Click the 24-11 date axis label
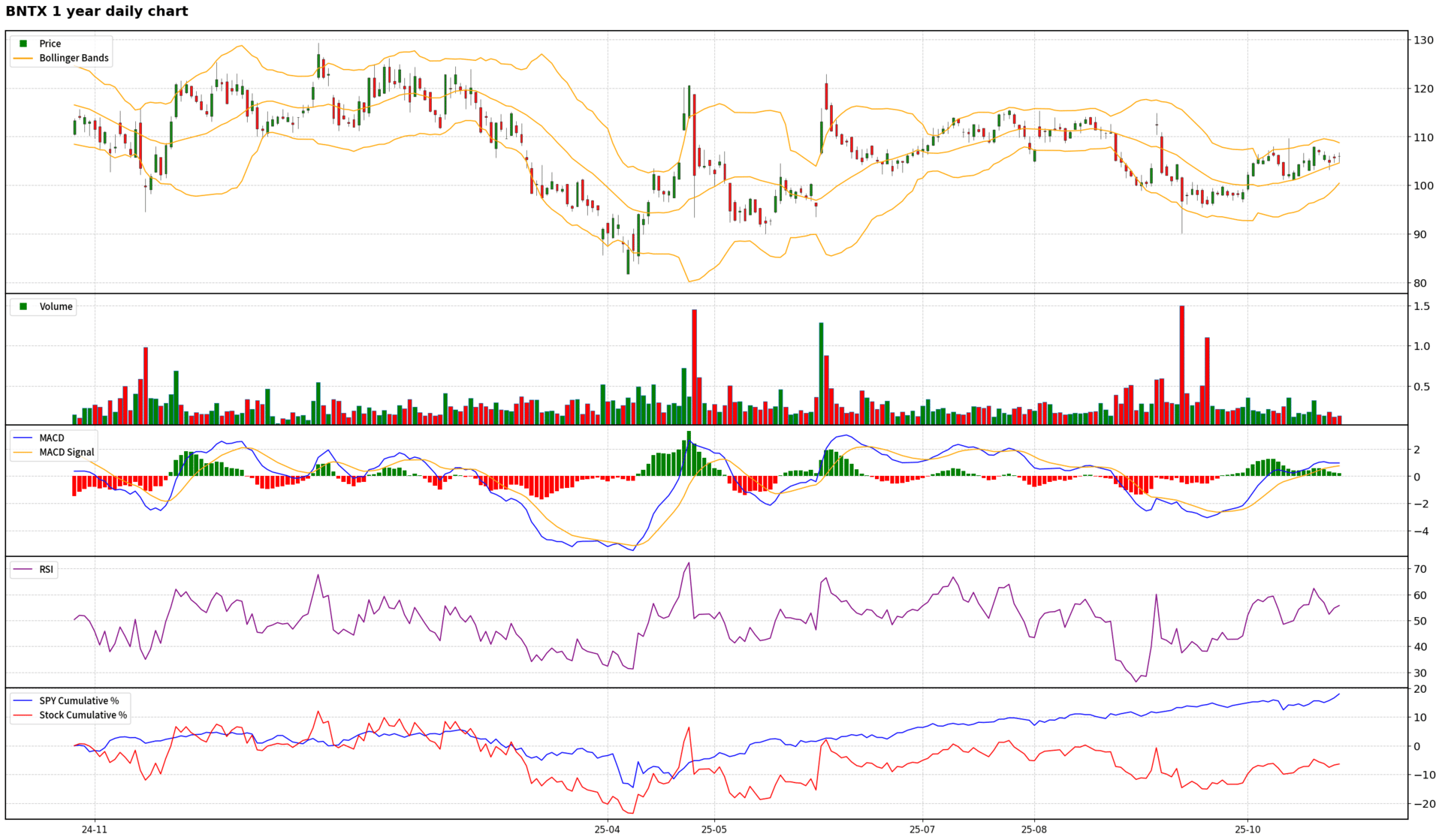Image resolution: width=1442 pixels, height=840 pixels. [x=95, y=829]
